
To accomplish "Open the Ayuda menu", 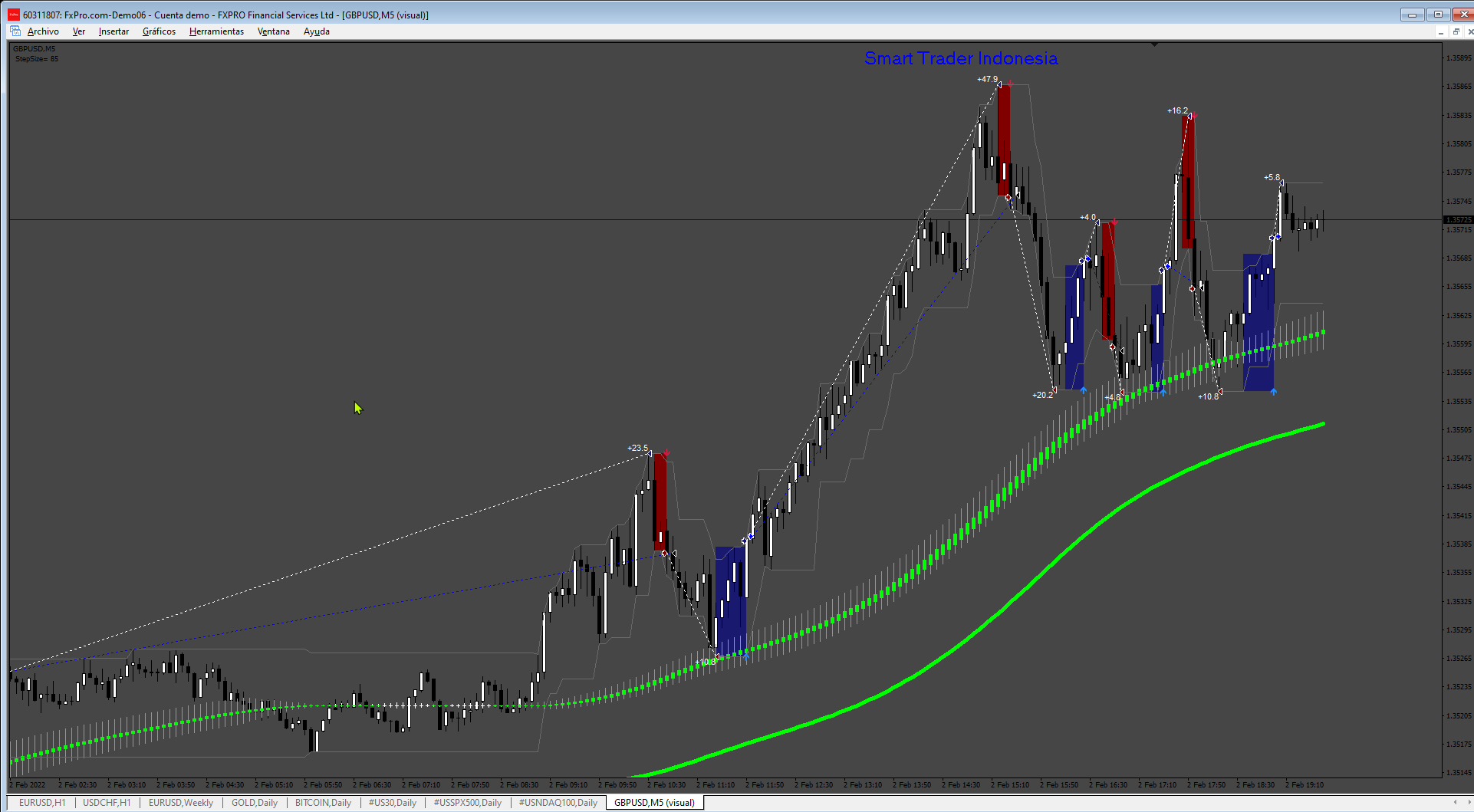I will [317, 31].
